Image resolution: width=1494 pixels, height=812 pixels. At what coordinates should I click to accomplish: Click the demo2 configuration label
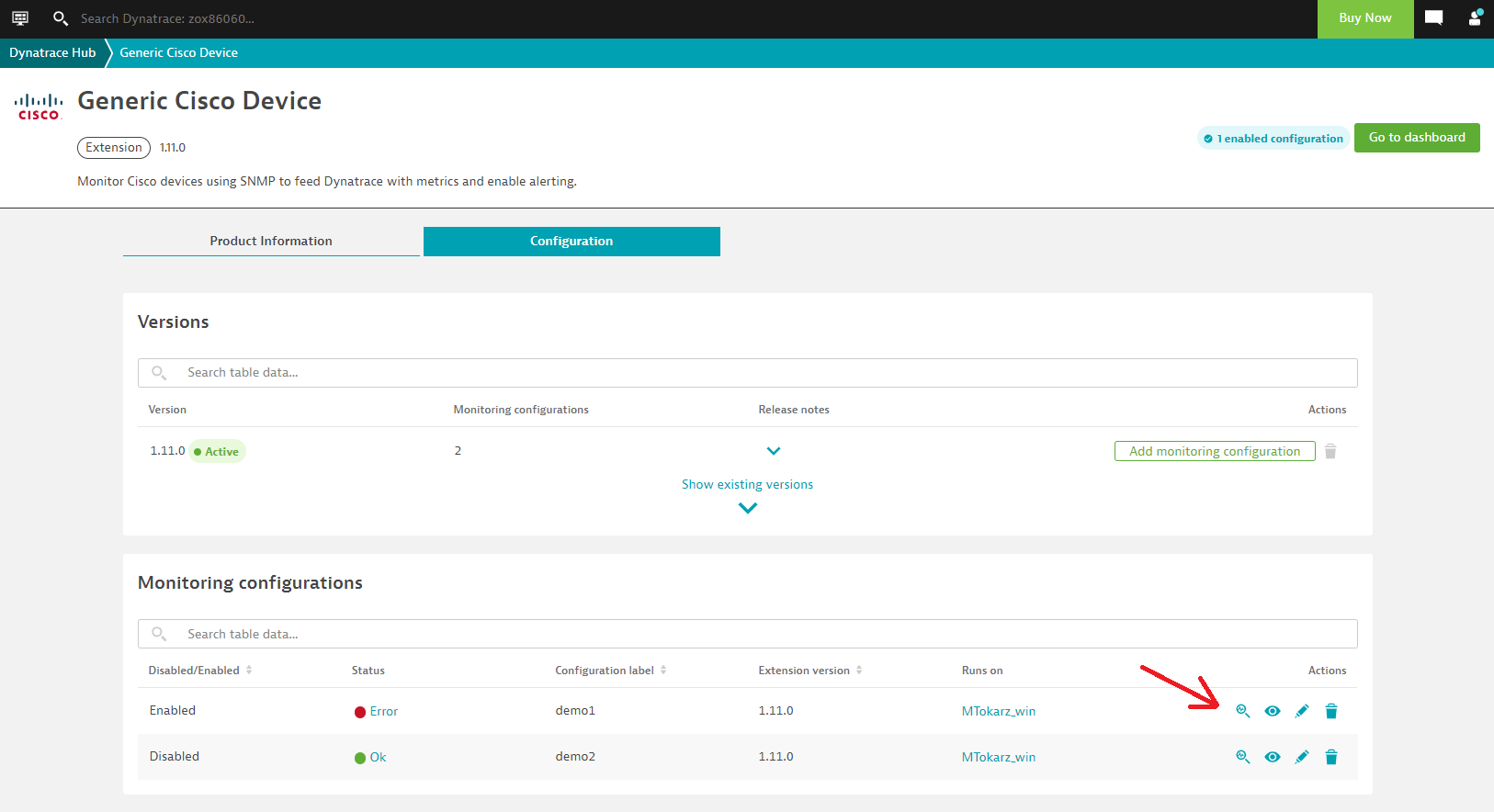click(x=575, y=757)
